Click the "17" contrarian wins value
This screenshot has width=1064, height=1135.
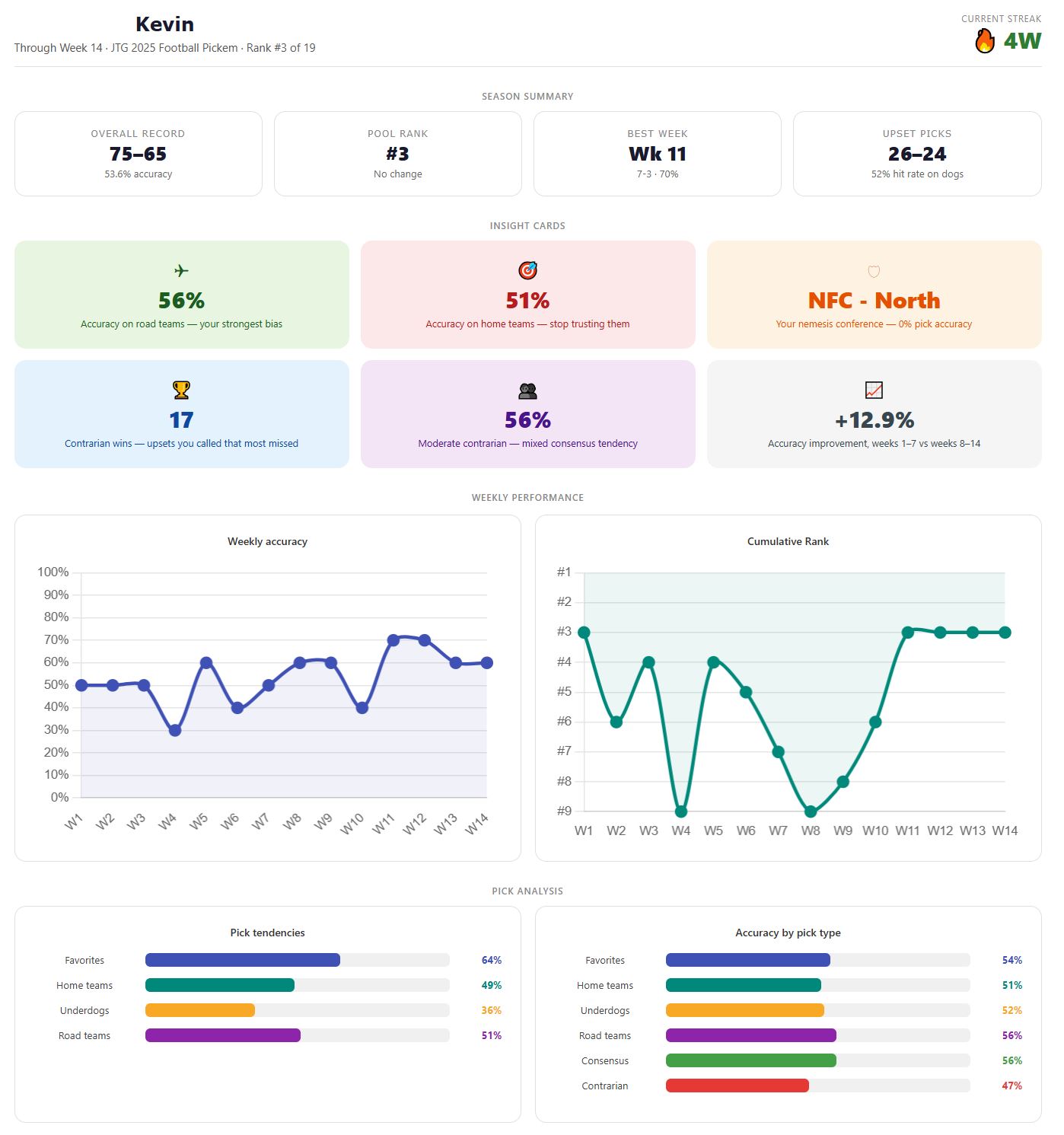tap(181, 420)
